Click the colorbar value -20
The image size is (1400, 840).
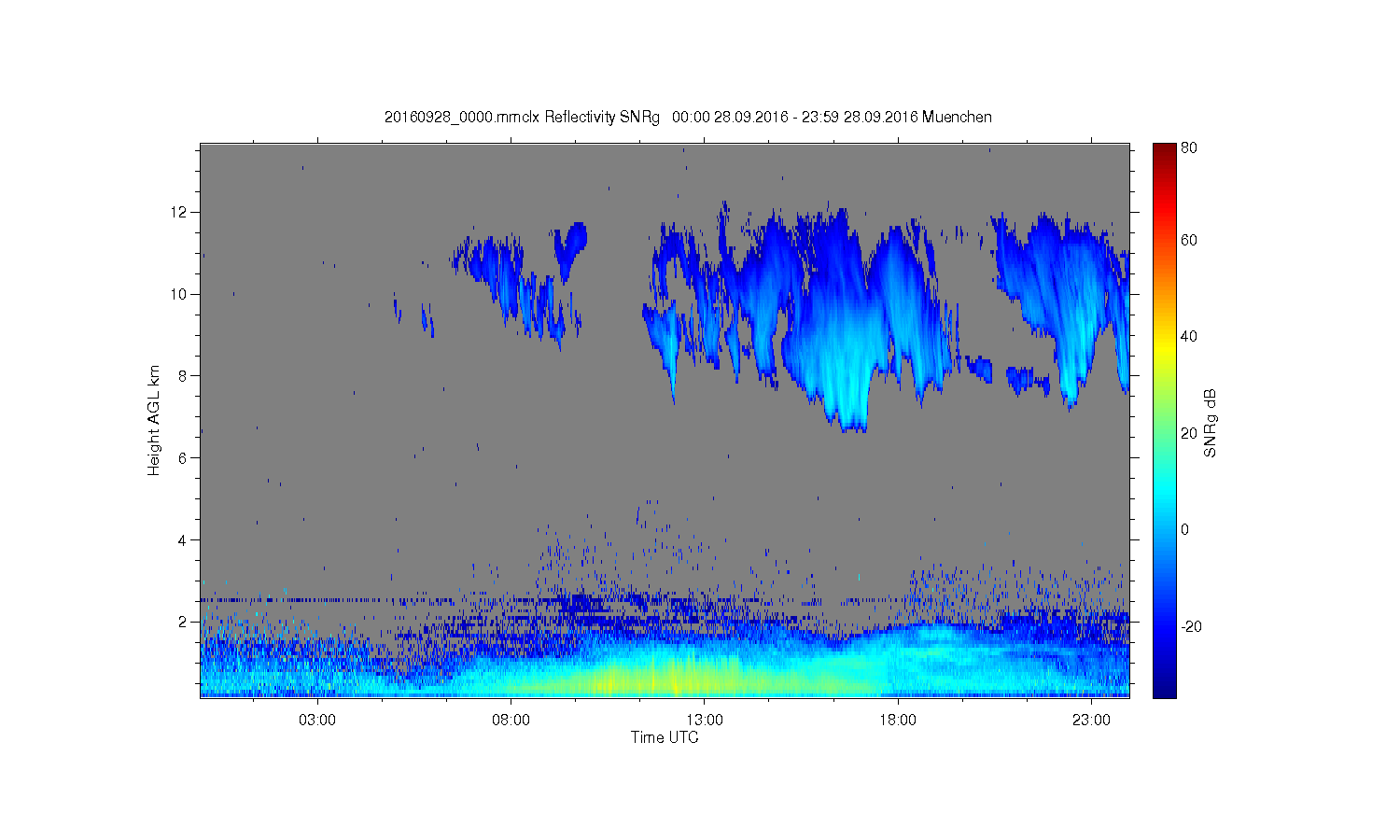tap(1191, 626)
